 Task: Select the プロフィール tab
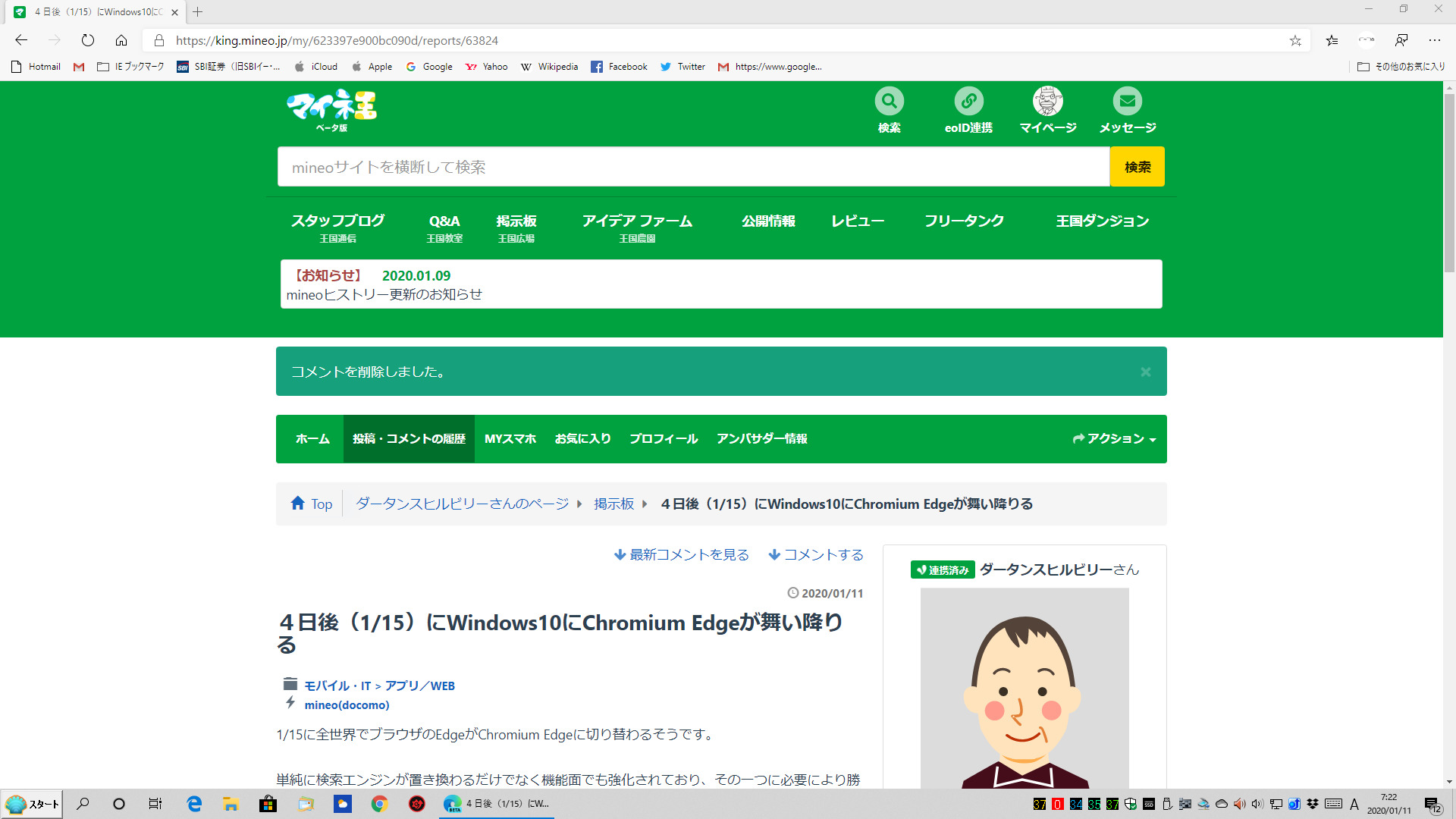coord(663,439)
